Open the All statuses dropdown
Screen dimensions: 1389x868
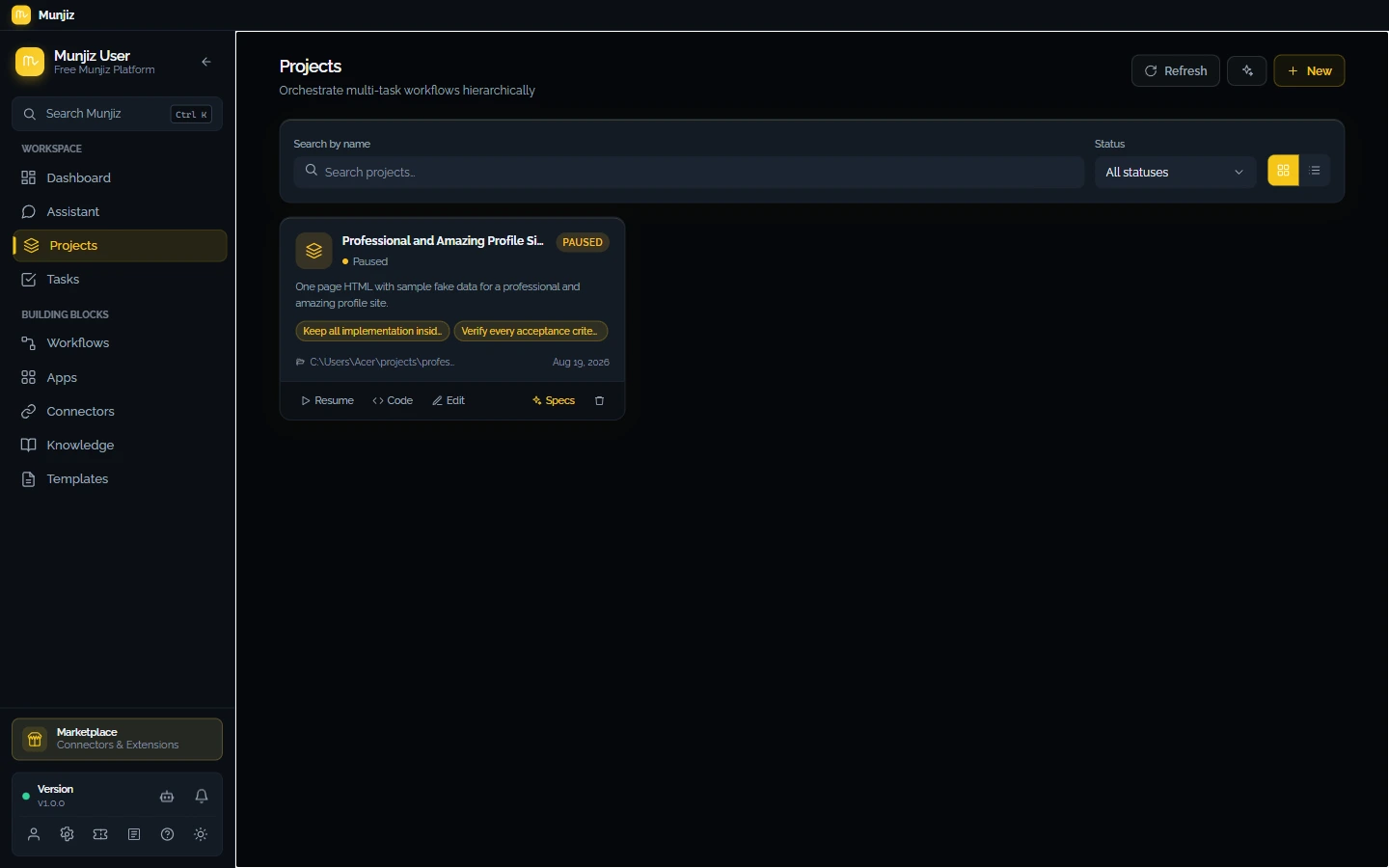[1175, 172]
